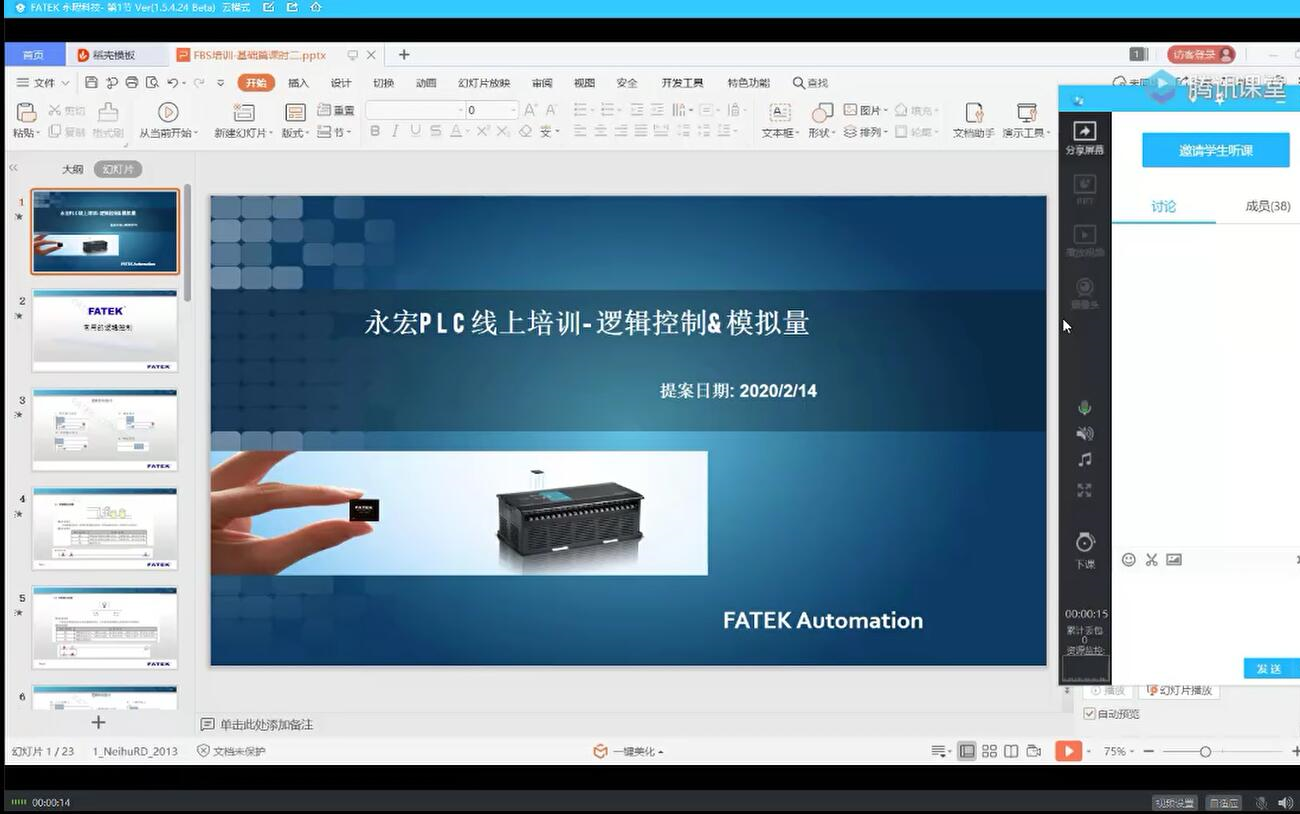Switch to the Outline (大纲) tab

tap(73, 169)
